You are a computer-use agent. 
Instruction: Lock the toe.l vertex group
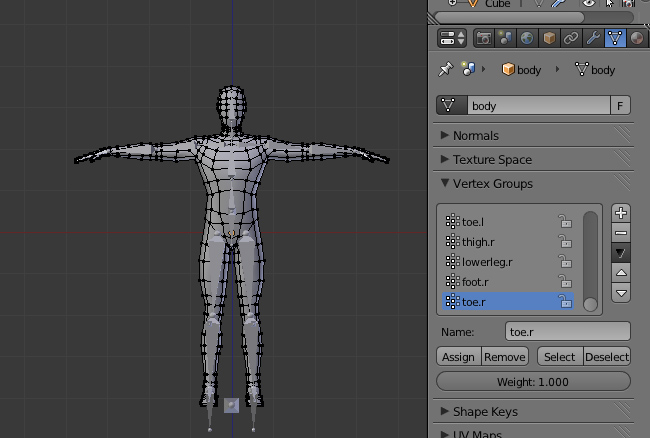coord(565,222)
